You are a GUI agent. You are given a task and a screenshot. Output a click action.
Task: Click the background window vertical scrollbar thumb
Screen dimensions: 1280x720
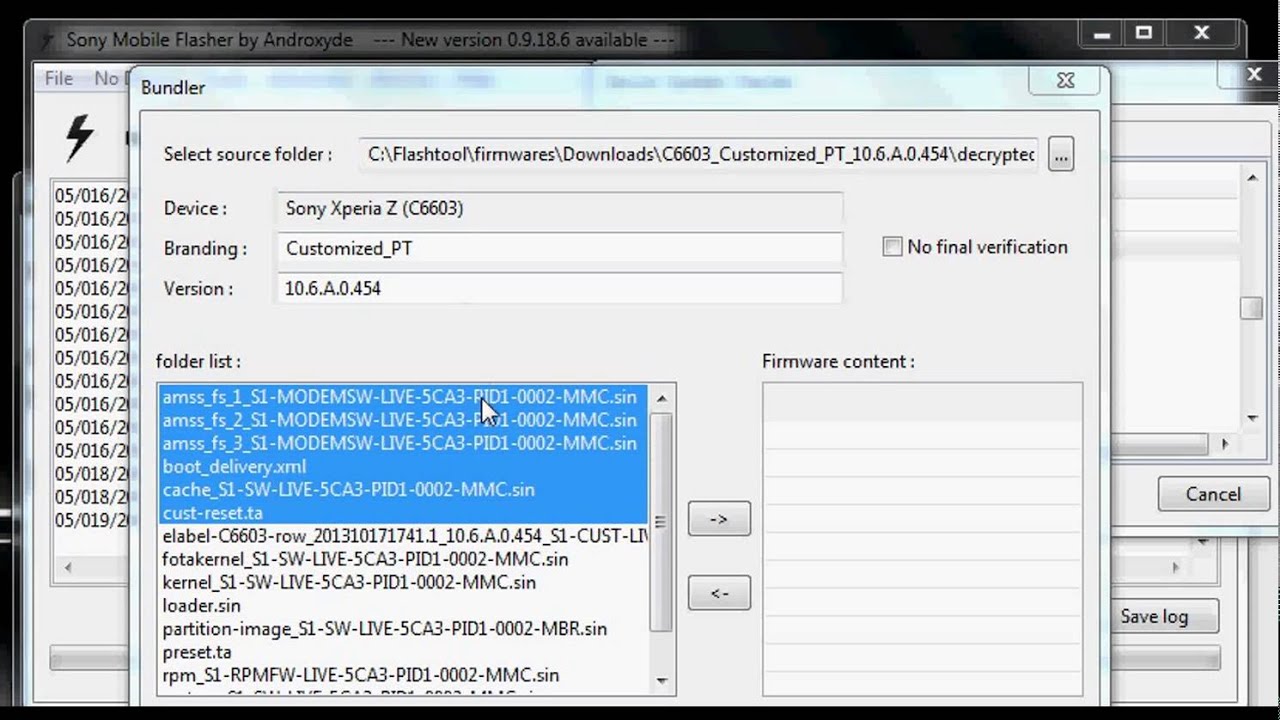click(x=1251, y=309)
